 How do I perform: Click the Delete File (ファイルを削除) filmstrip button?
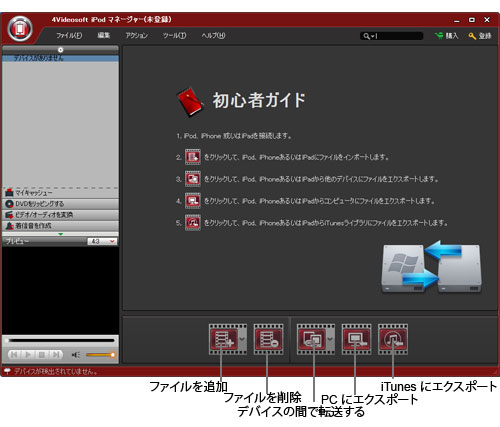pos(269,339)
